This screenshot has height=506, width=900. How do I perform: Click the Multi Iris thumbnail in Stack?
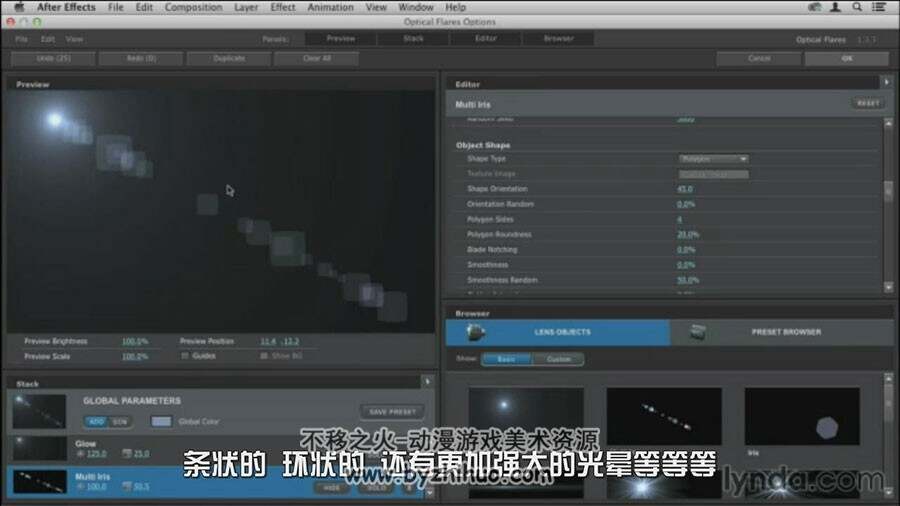pos(40,482)
